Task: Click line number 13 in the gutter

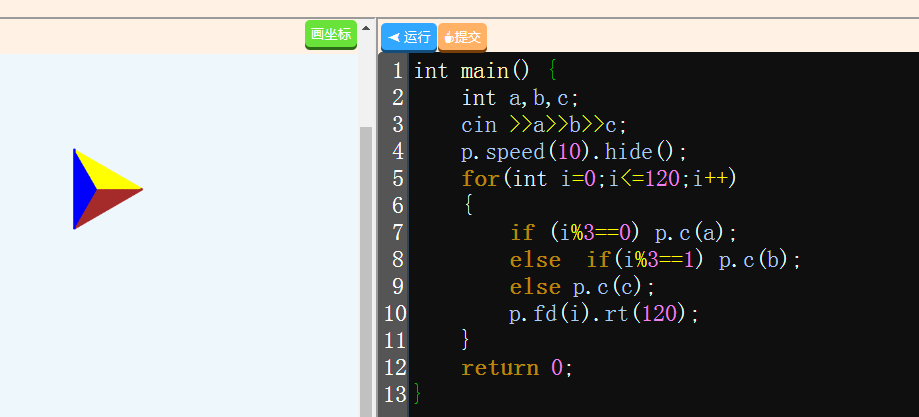Action: (x=395, y=394)
